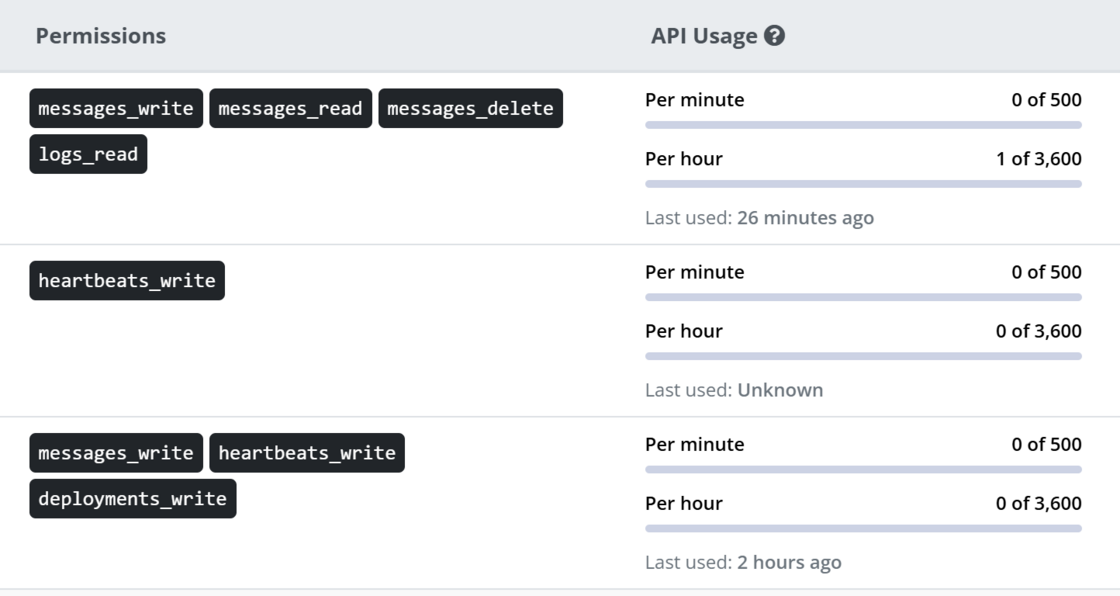
Task: Click messages_write tag beside deployments_write row
Action: [116, 453]
